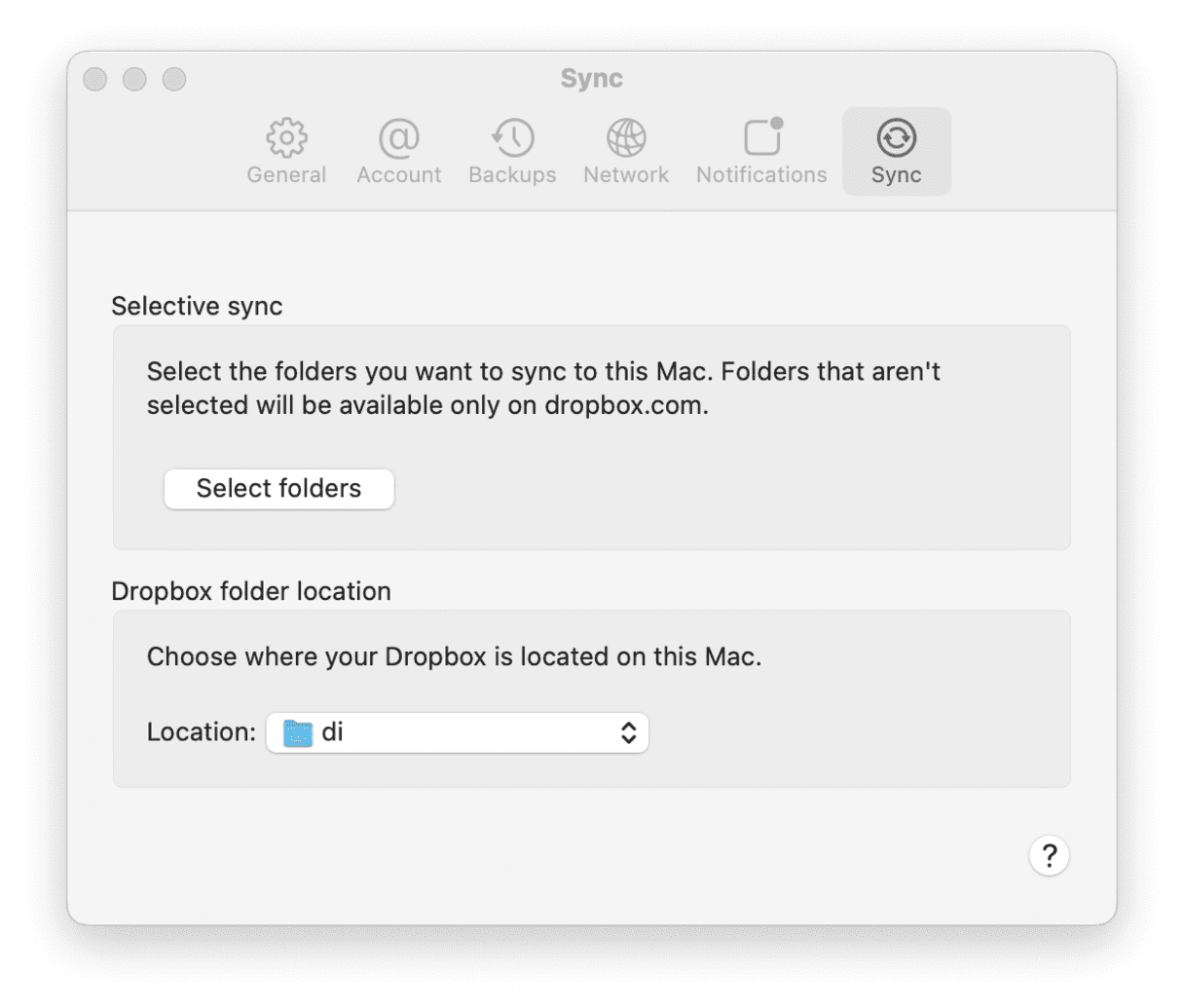The image size is (1184, 1008).
Task: Select the Backups clock icon
Action: pyautogui.click(x=512, y=137)
